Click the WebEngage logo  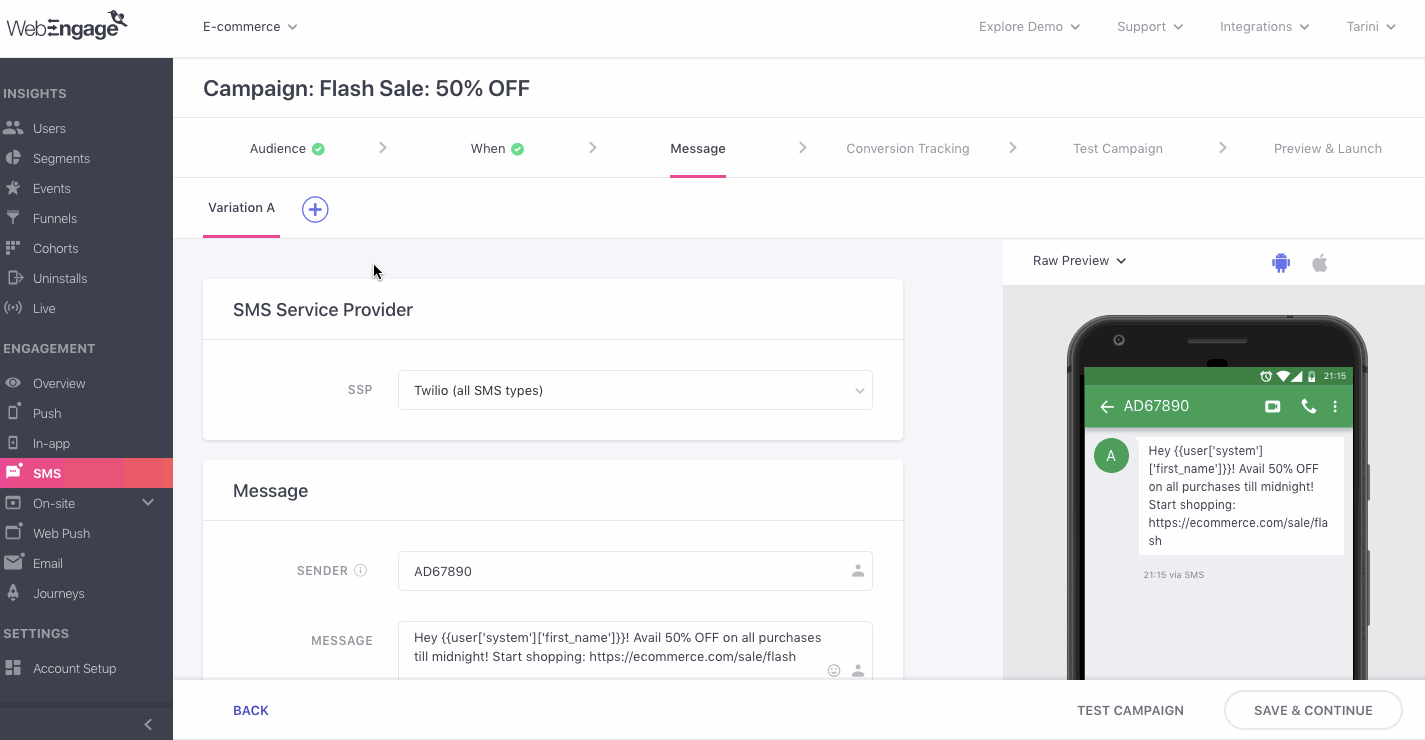67,25
